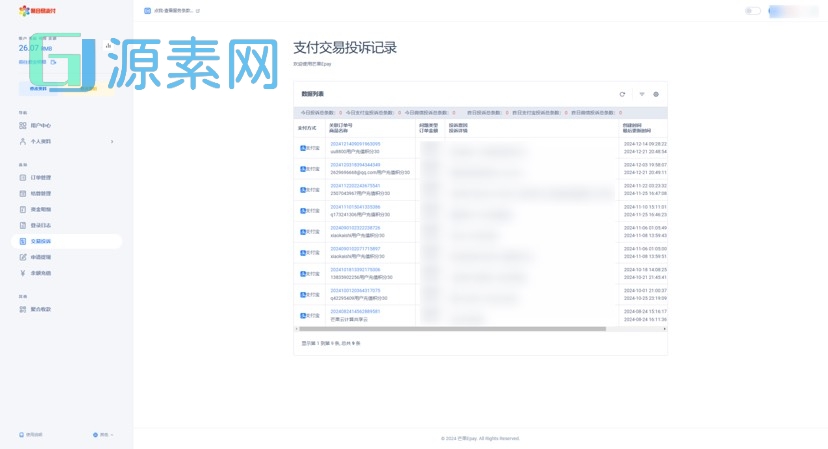The image size is (828, 449).
Task: Click the 订单管理 sidebar icon
Action: [23, 177]
